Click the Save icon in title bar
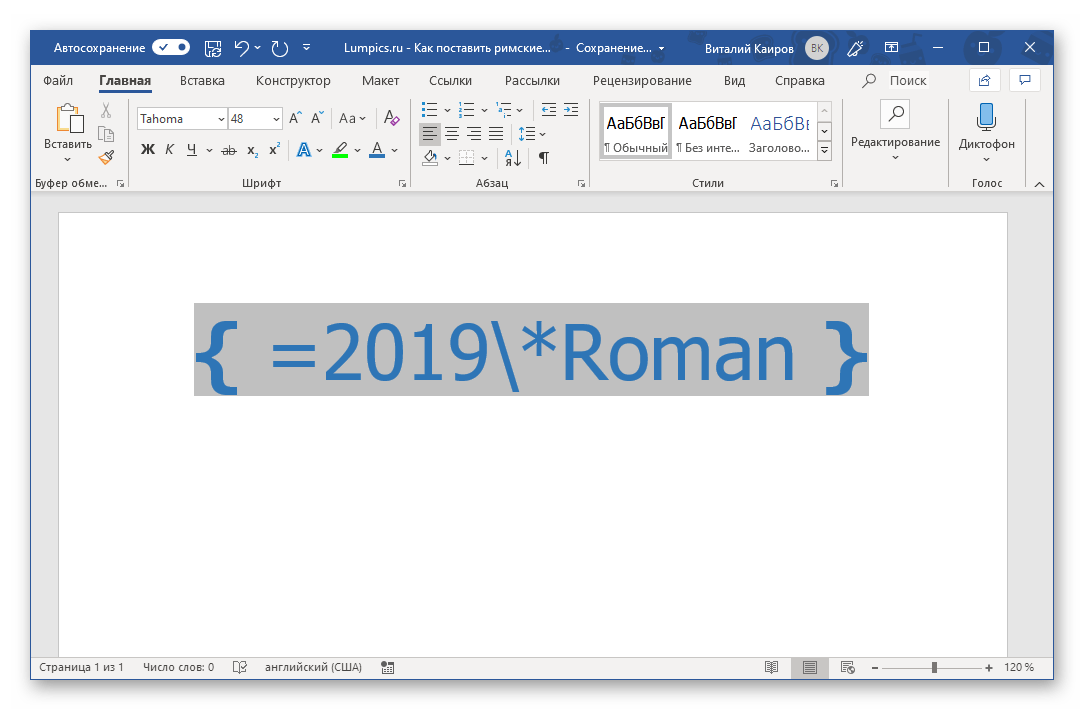This screenshot has height=710, width=1084. click(x=213, y=48)
